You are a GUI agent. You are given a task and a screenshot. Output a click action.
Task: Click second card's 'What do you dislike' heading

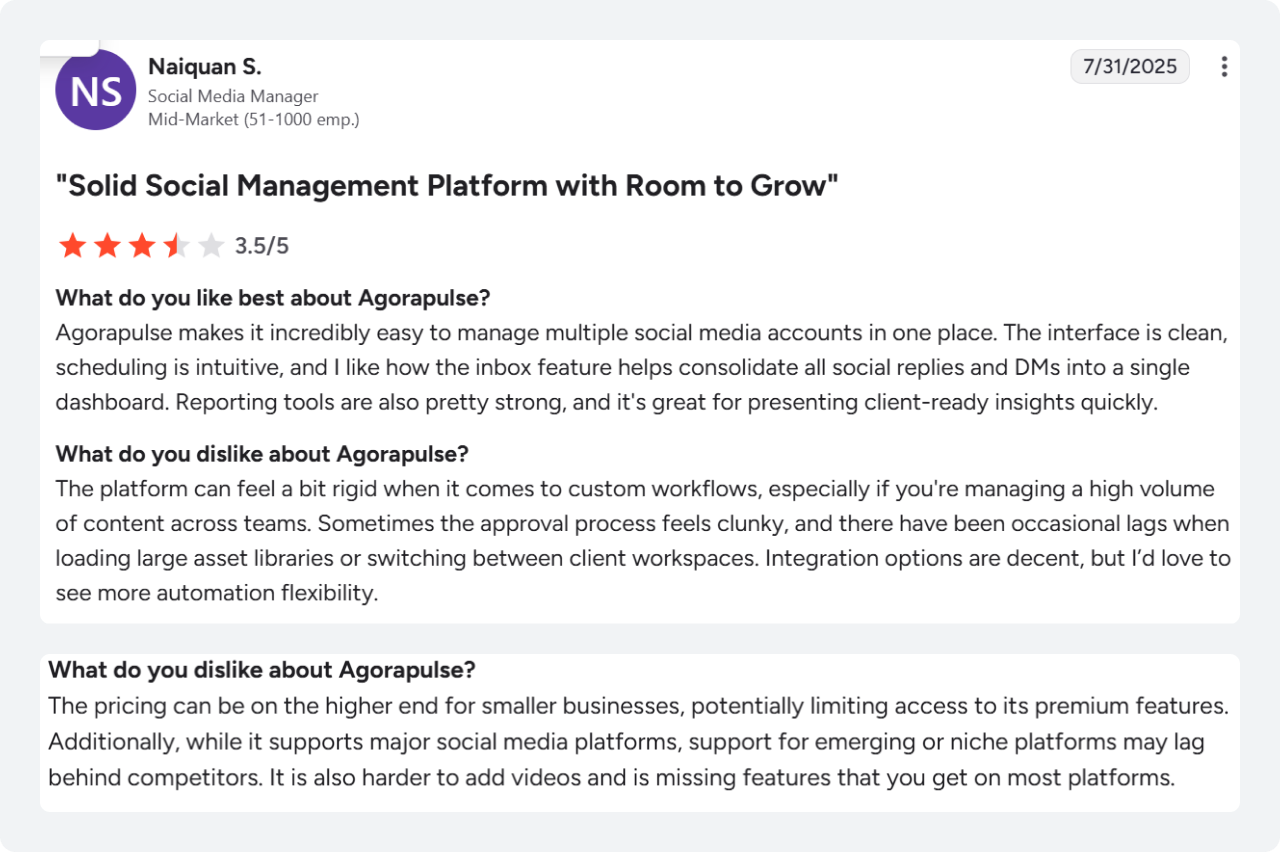tap(262, 670)
